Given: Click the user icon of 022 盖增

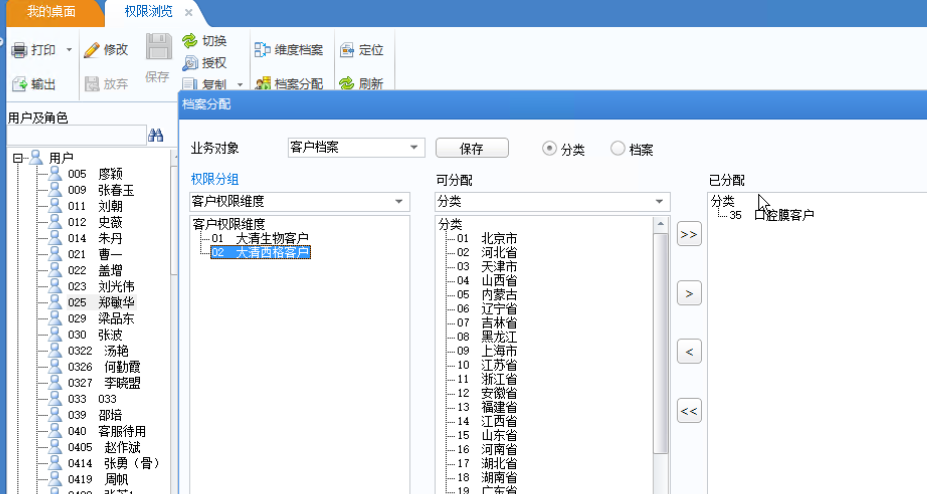Looking at the screenshot, I should pyautogui.click(x=55, y=270).
